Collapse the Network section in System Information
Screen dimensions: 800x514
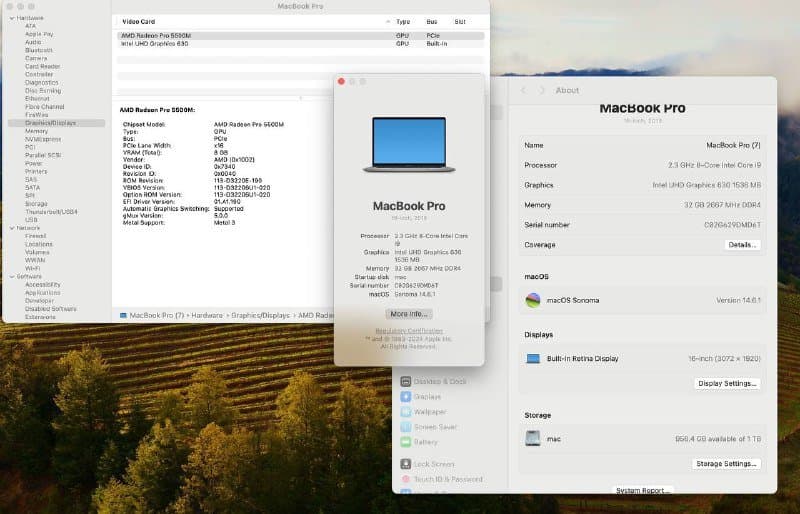pyautogui.click(x=12, y=228)
